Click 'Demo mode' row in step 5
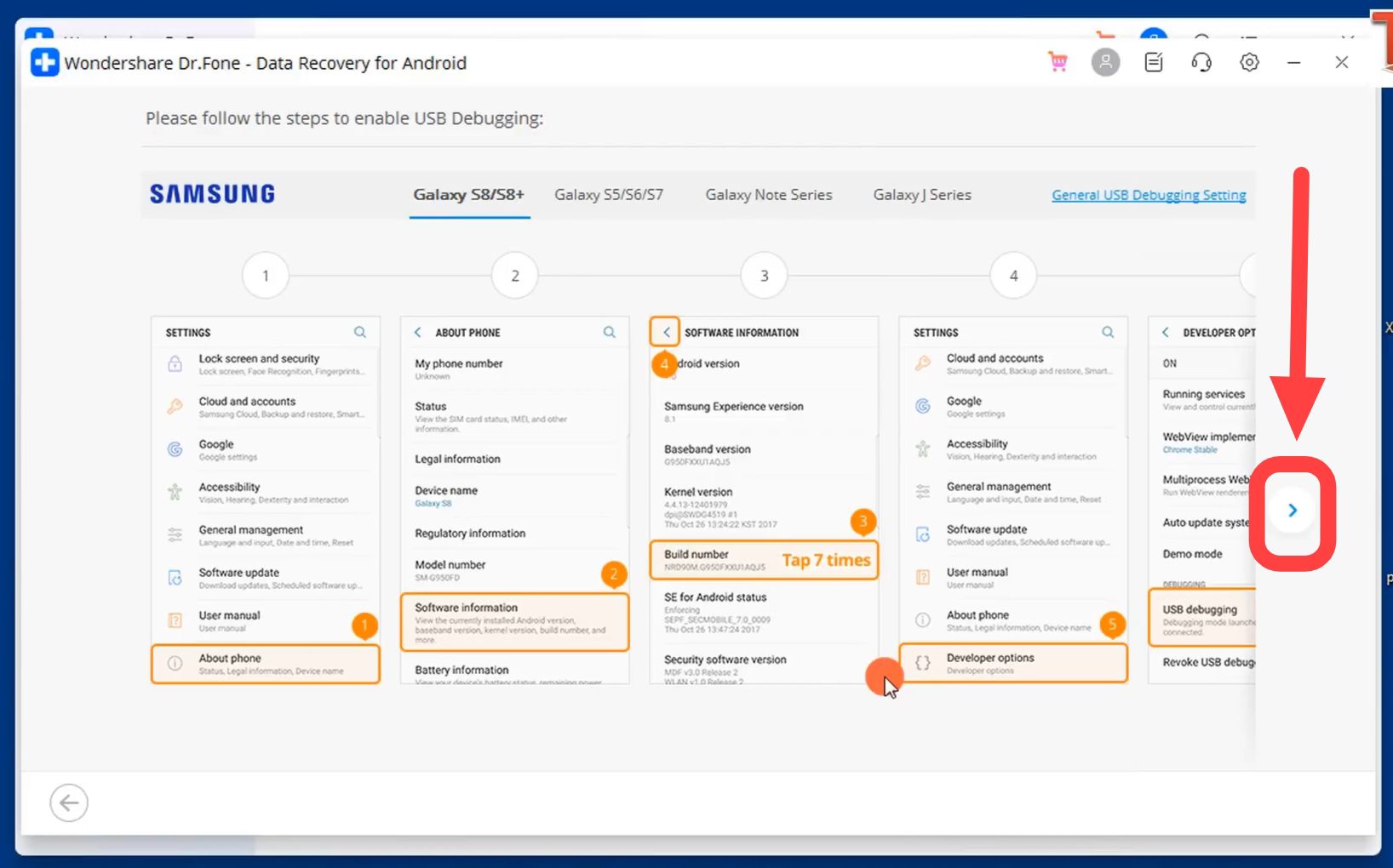Image resolution: width=1393 pixels, height=868 pixels. 1202,554
